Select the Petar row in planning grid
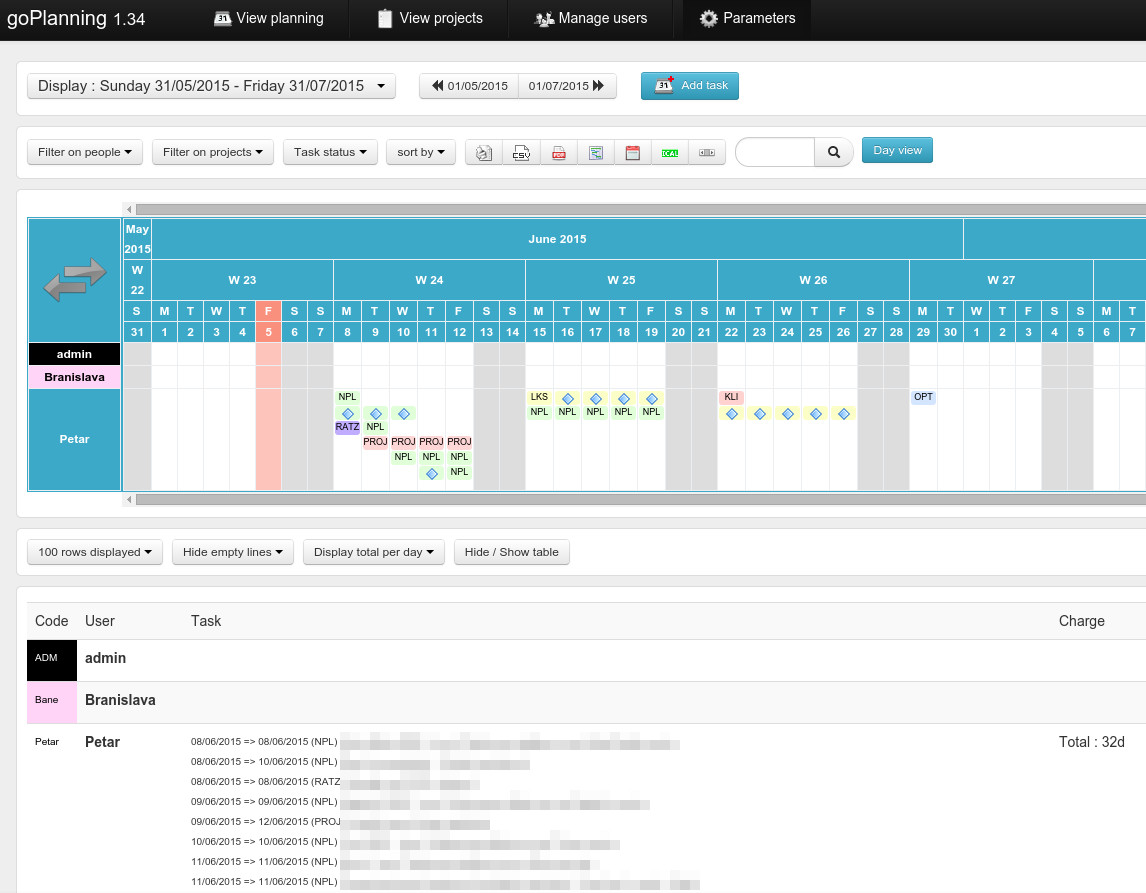Viewport: 1146px width, 893px height. click(x=75, y=439)
